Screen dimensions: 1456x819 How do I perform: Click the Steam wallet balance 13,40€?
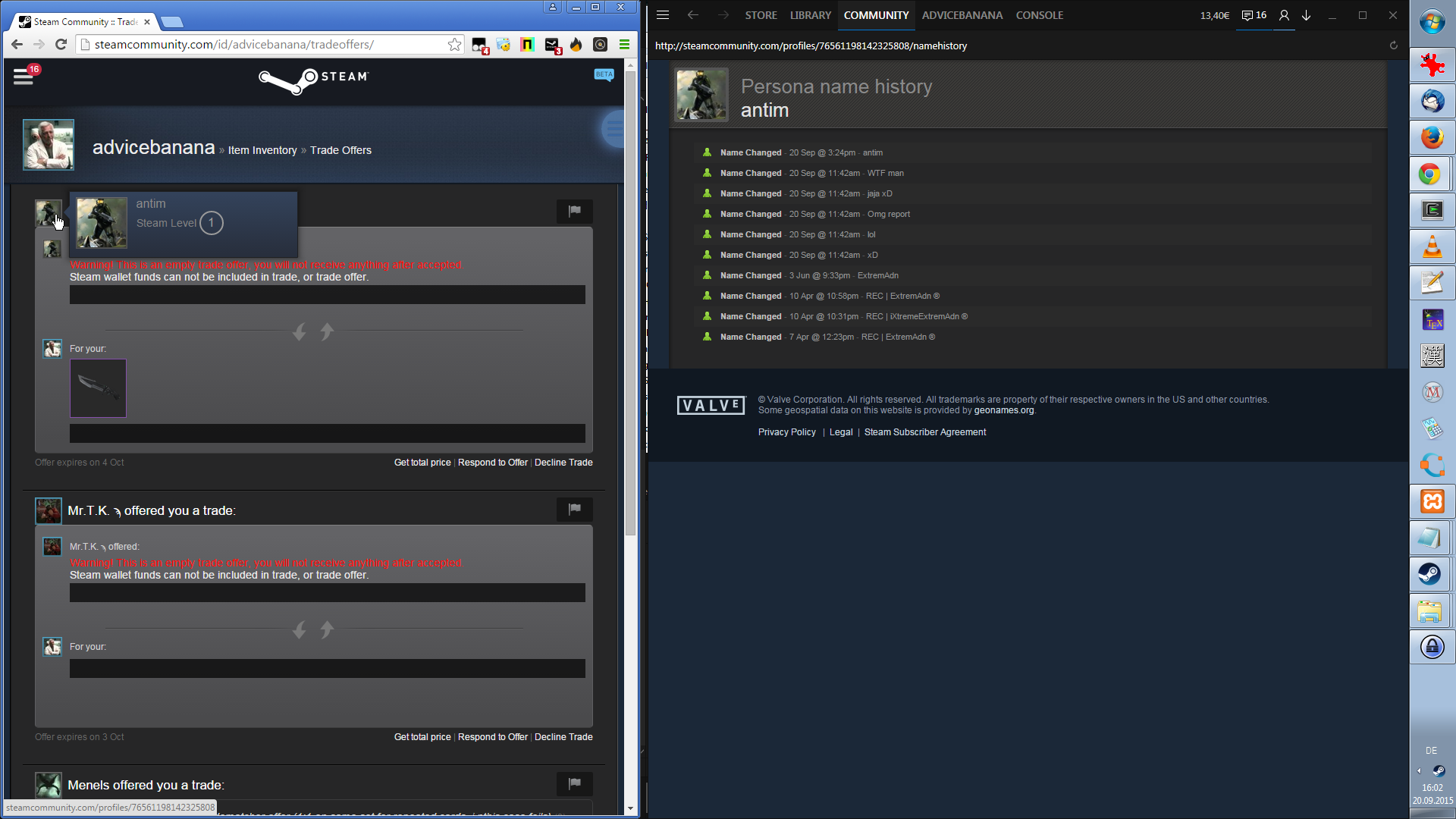click(1214, 15)
